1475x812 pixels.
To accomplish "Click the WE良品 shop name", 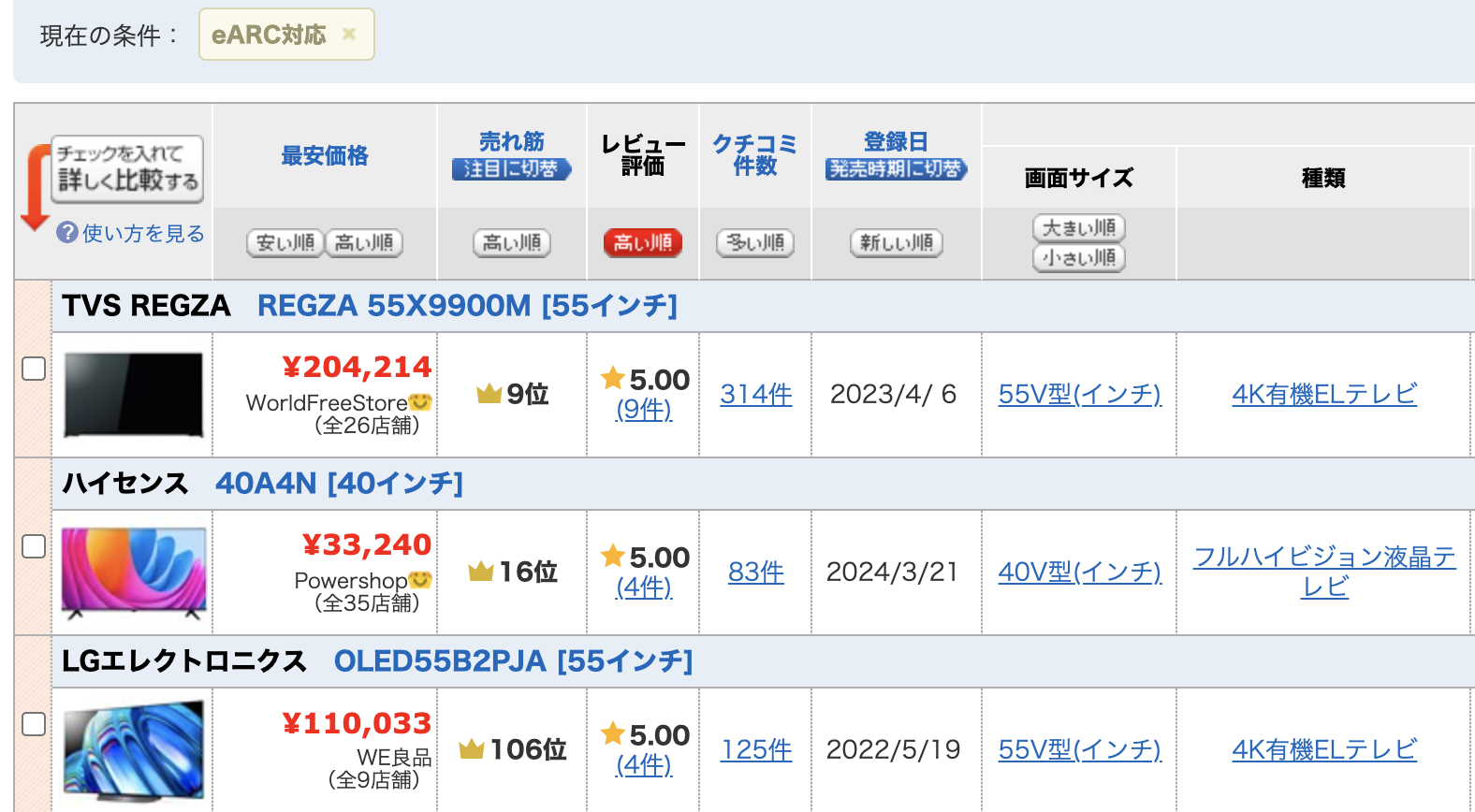I will pyautogui.click(x=395, y=757).
